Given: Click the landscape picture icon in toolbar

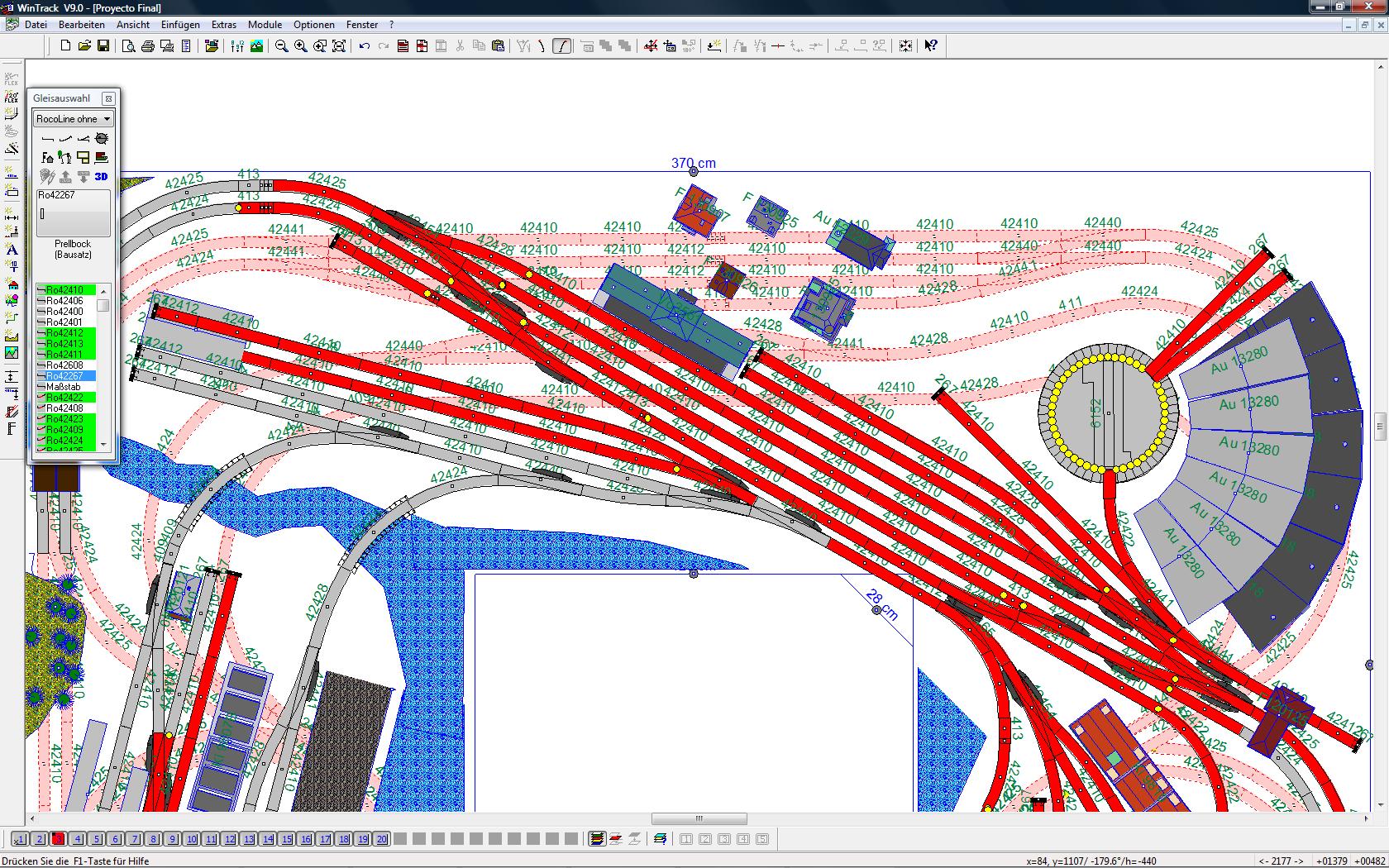Looking at the screenshot, I should click(x=257, y=46).
